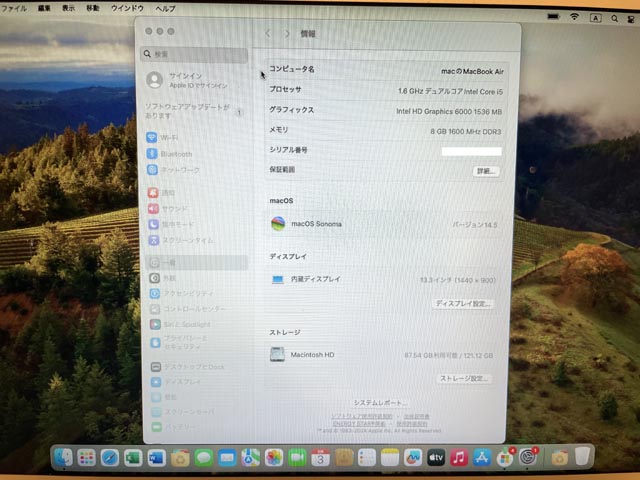Open the ファイル menu in menu bar
Screen dimensions: 640x480
pyautogui.click(x=15, y=8)
